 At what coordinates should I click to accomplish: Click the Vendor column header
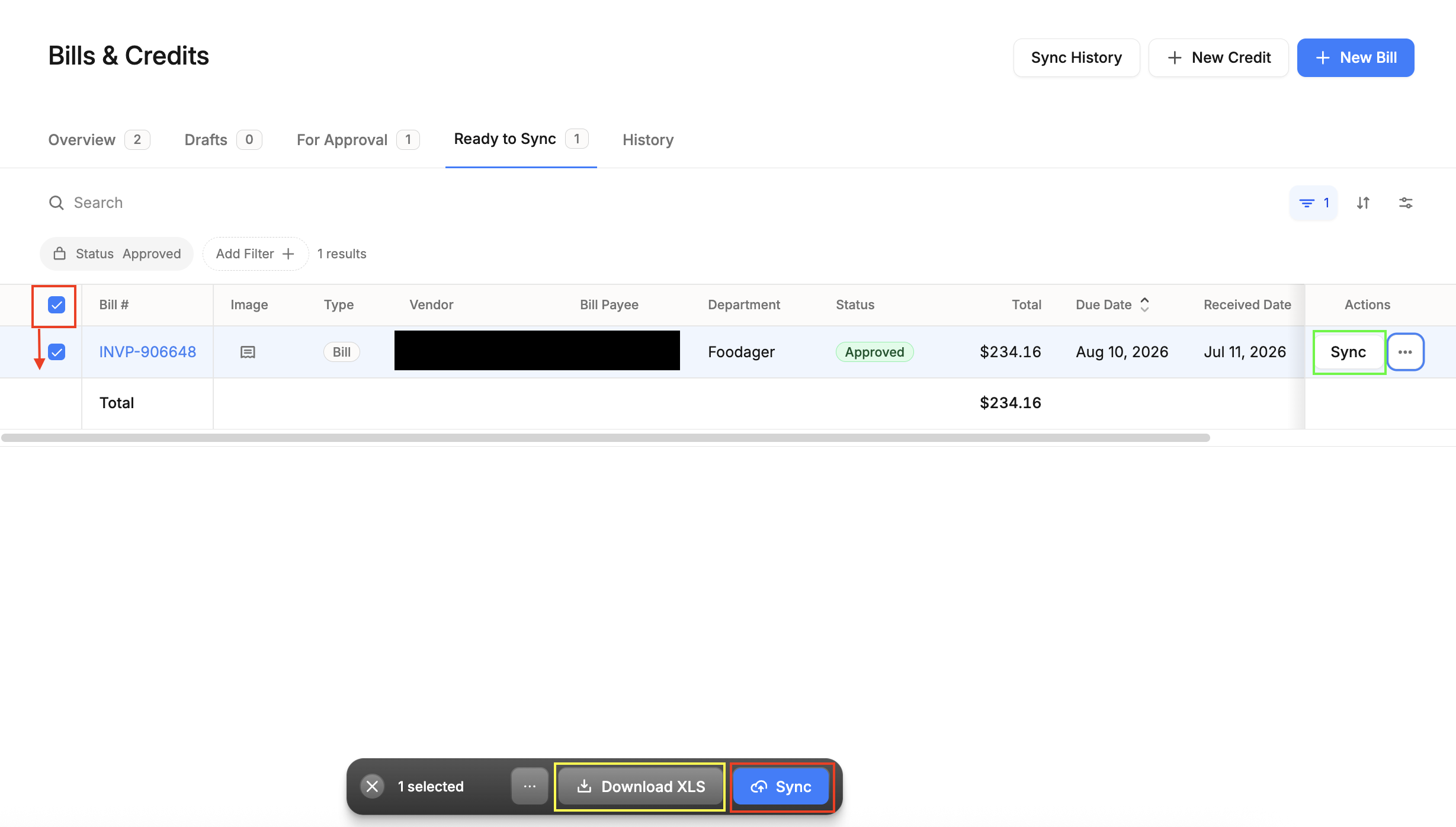pos(431,304)
